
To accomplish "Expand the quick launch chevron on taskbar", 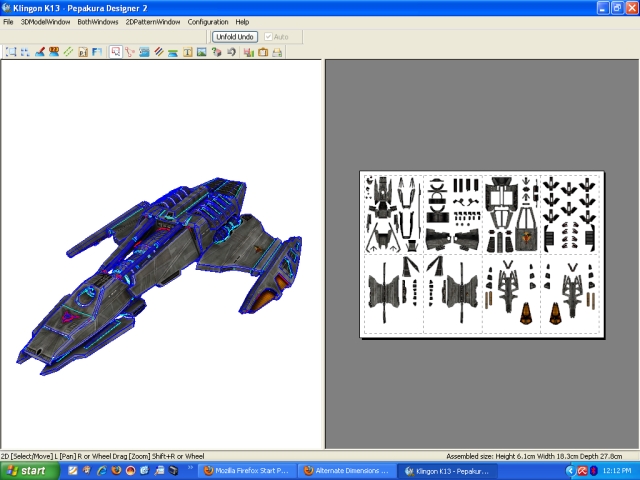I will pyautogui.click(x=190, y=468).
